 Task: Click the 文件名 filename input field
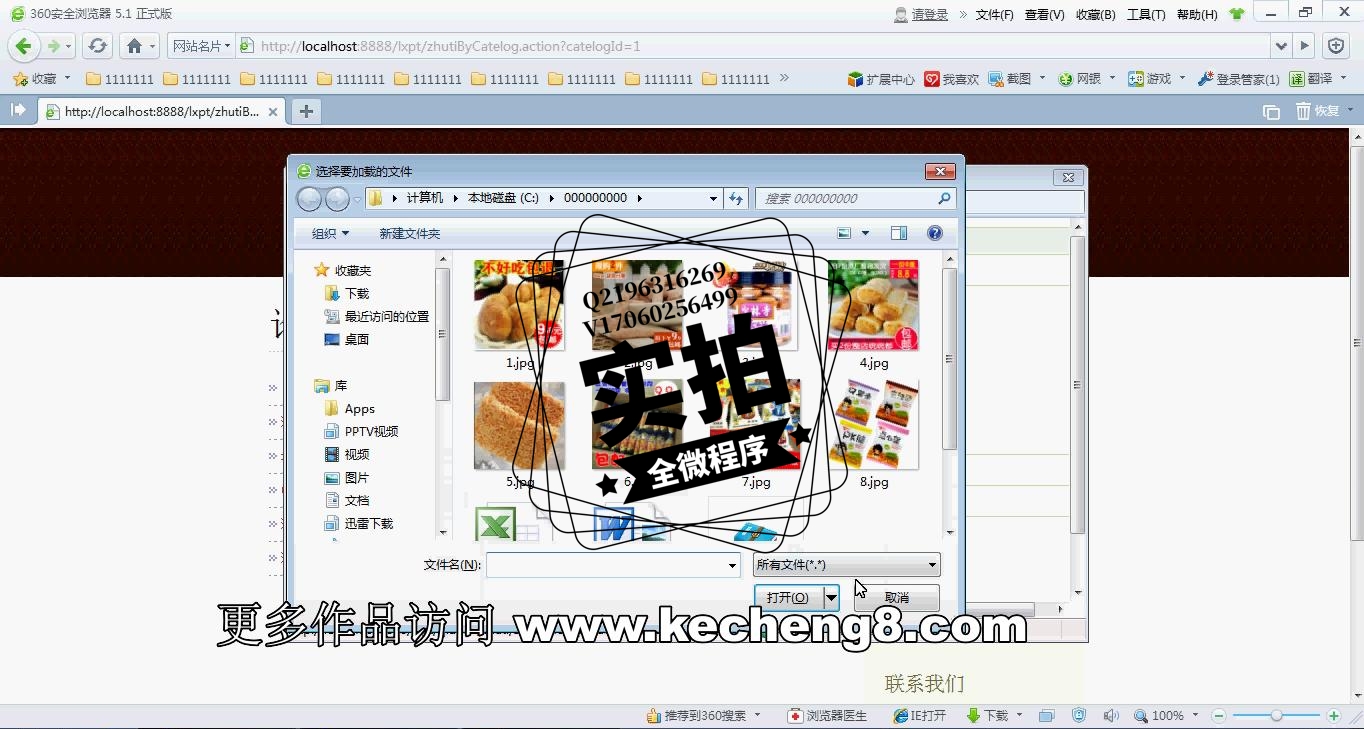pos(606,566)
